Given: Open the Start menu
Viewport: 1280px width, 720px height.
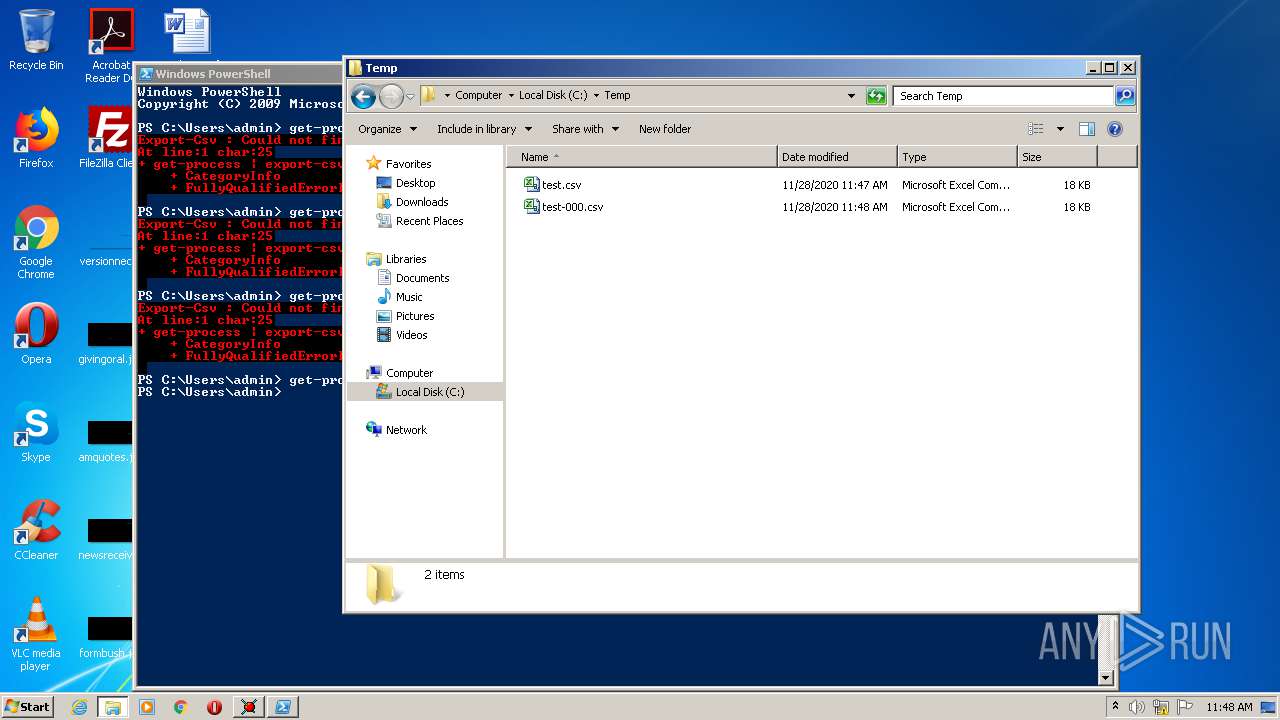Looking at the screenshot, I should 28,706.
